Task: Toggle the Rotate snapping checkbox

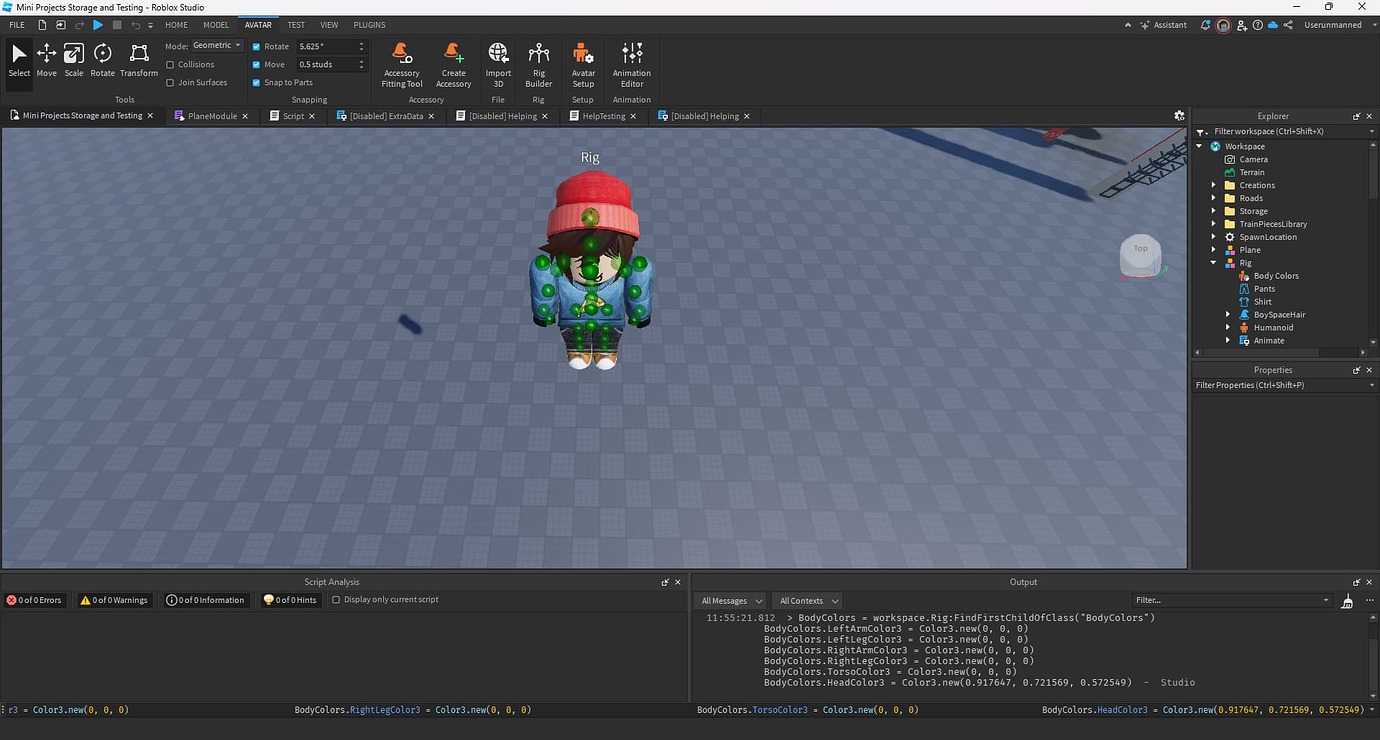Action: [x=256, y=47]
